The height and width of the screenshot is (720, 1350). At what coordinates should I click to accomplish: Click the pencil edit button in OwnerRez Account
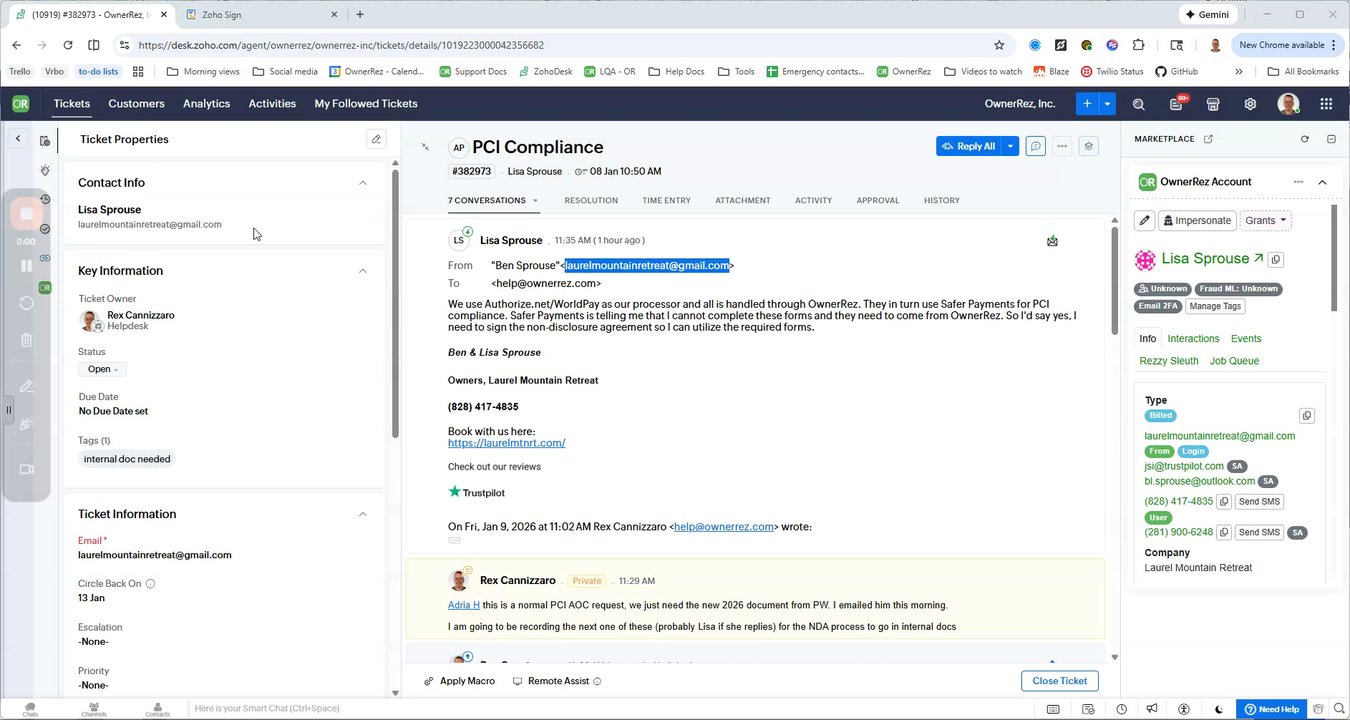coord(1145,220)
